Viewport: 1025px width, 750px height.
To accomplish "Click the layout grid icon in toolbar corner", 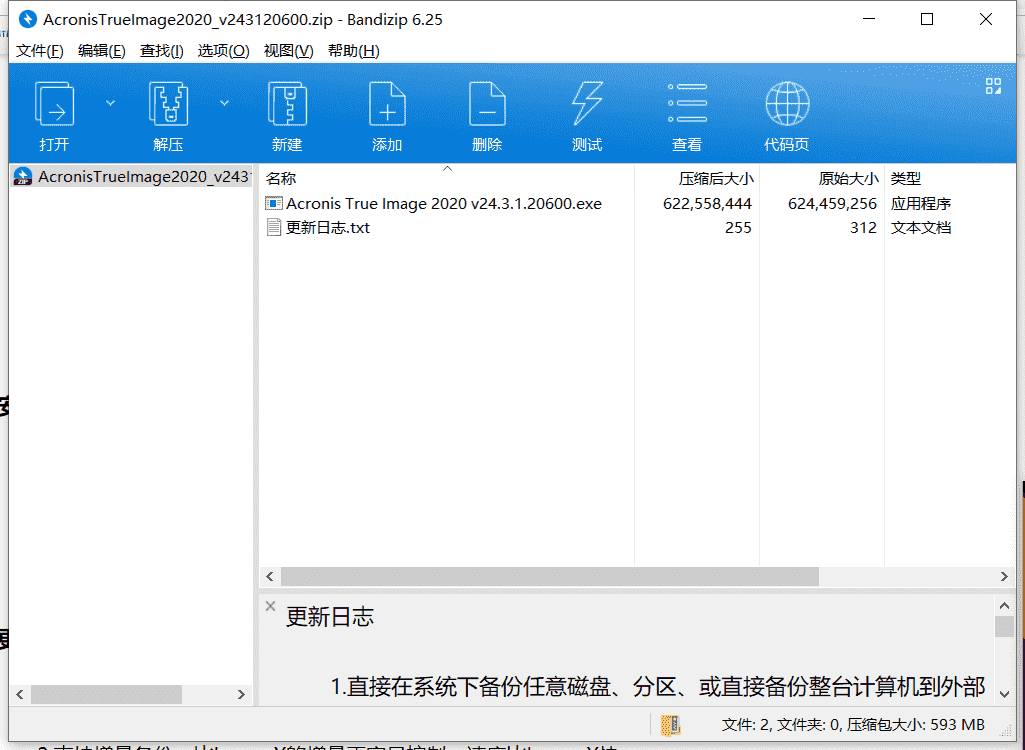I will pos(993,86).
